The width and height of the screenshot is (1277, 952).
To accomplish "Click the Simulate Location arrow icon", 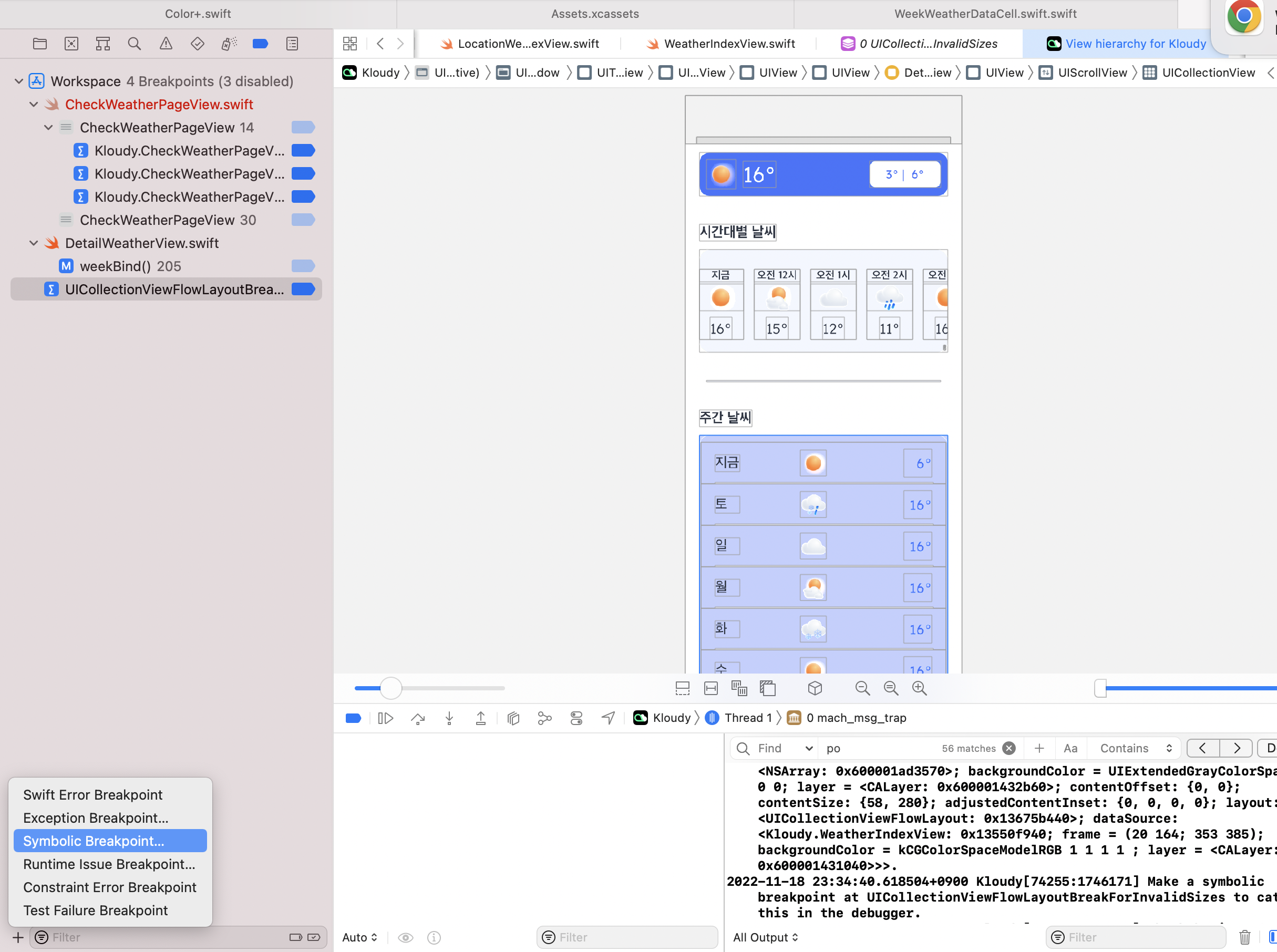I will [x=608, y=718].
